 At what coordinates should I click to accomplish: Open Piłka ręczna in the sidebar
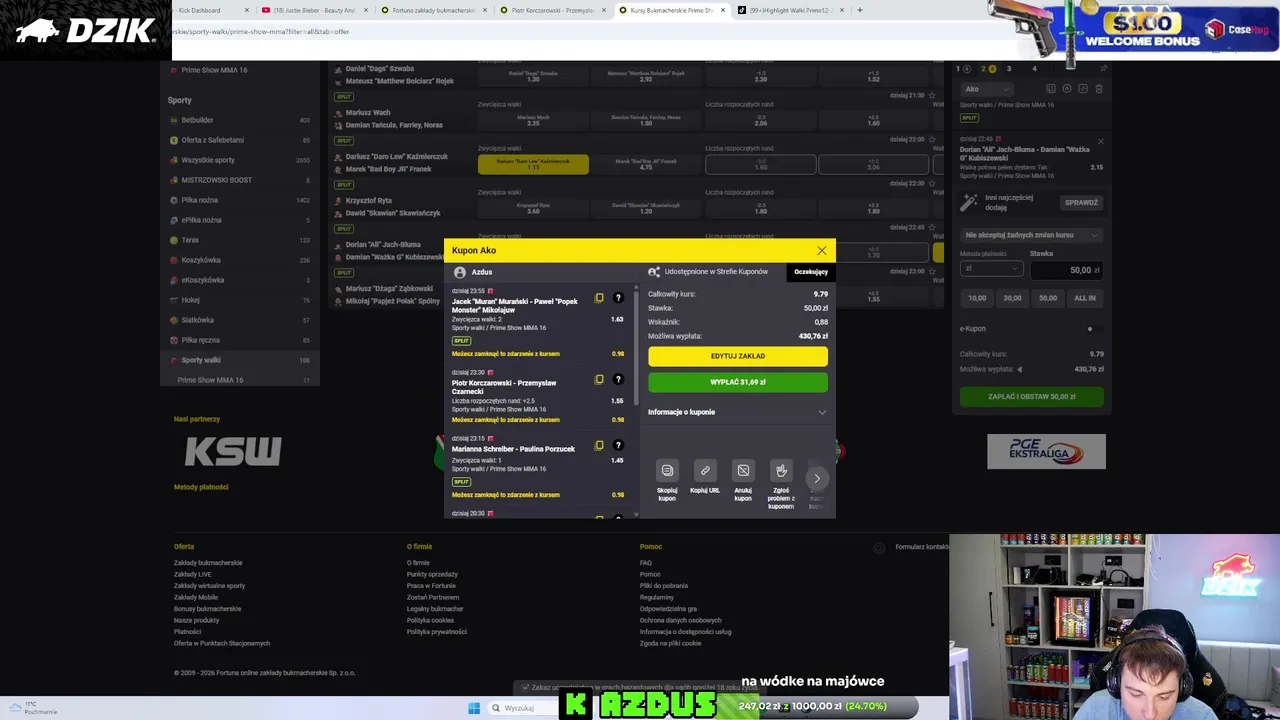[x=240, y=340]
